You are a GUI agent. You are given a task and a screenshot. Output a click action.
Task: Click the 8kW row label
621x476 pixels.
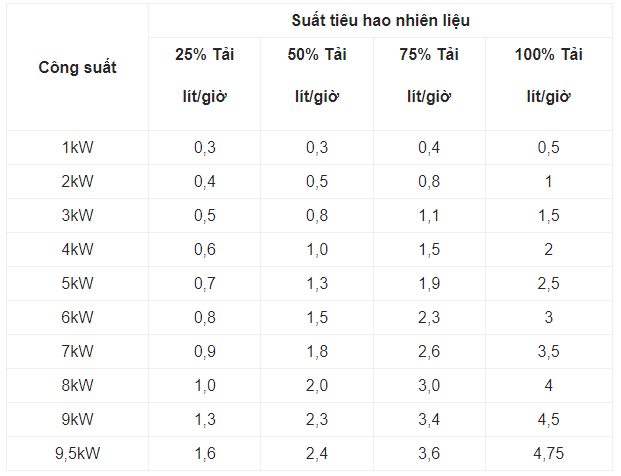(77, 385)
